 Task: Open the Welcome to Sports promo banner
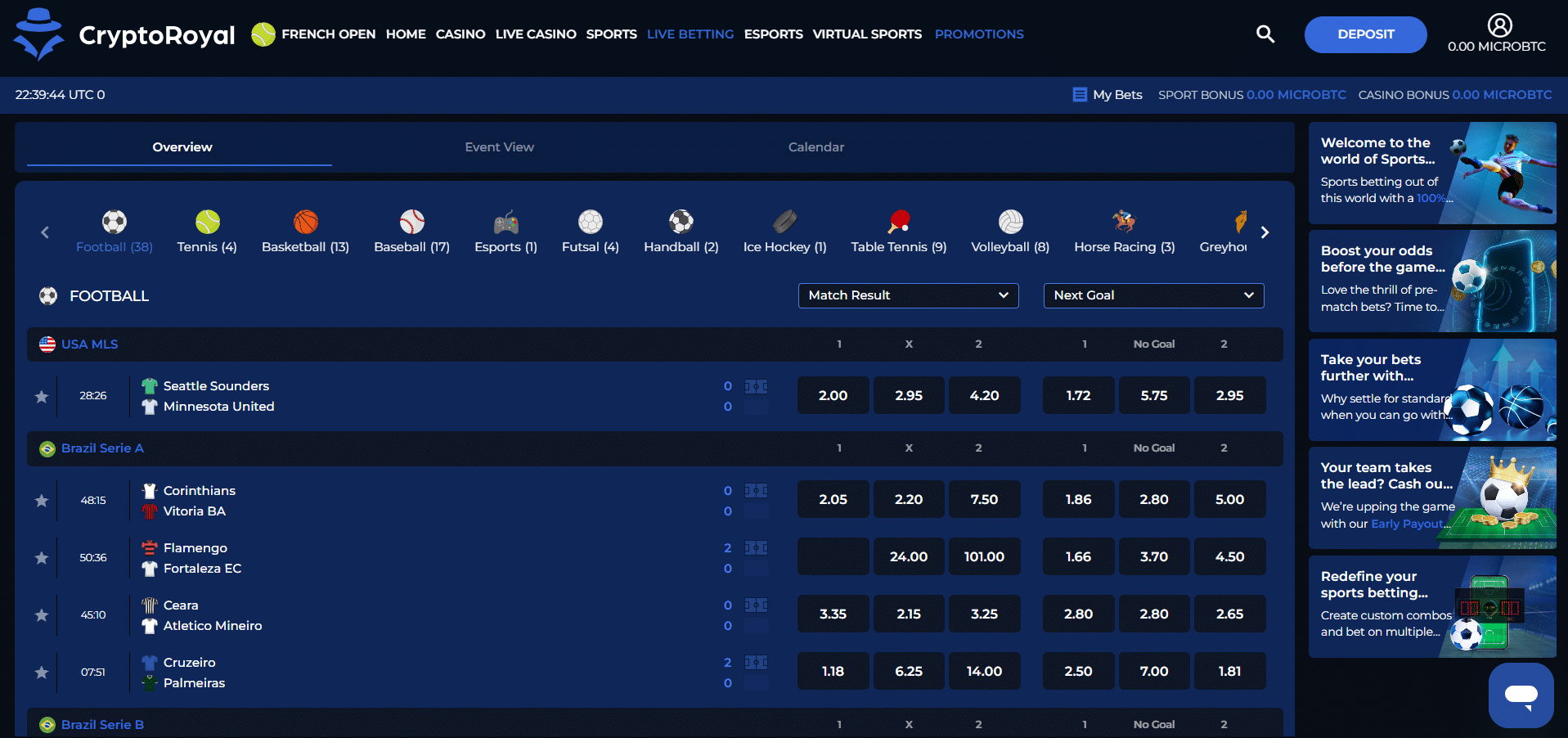[1432, 173]
